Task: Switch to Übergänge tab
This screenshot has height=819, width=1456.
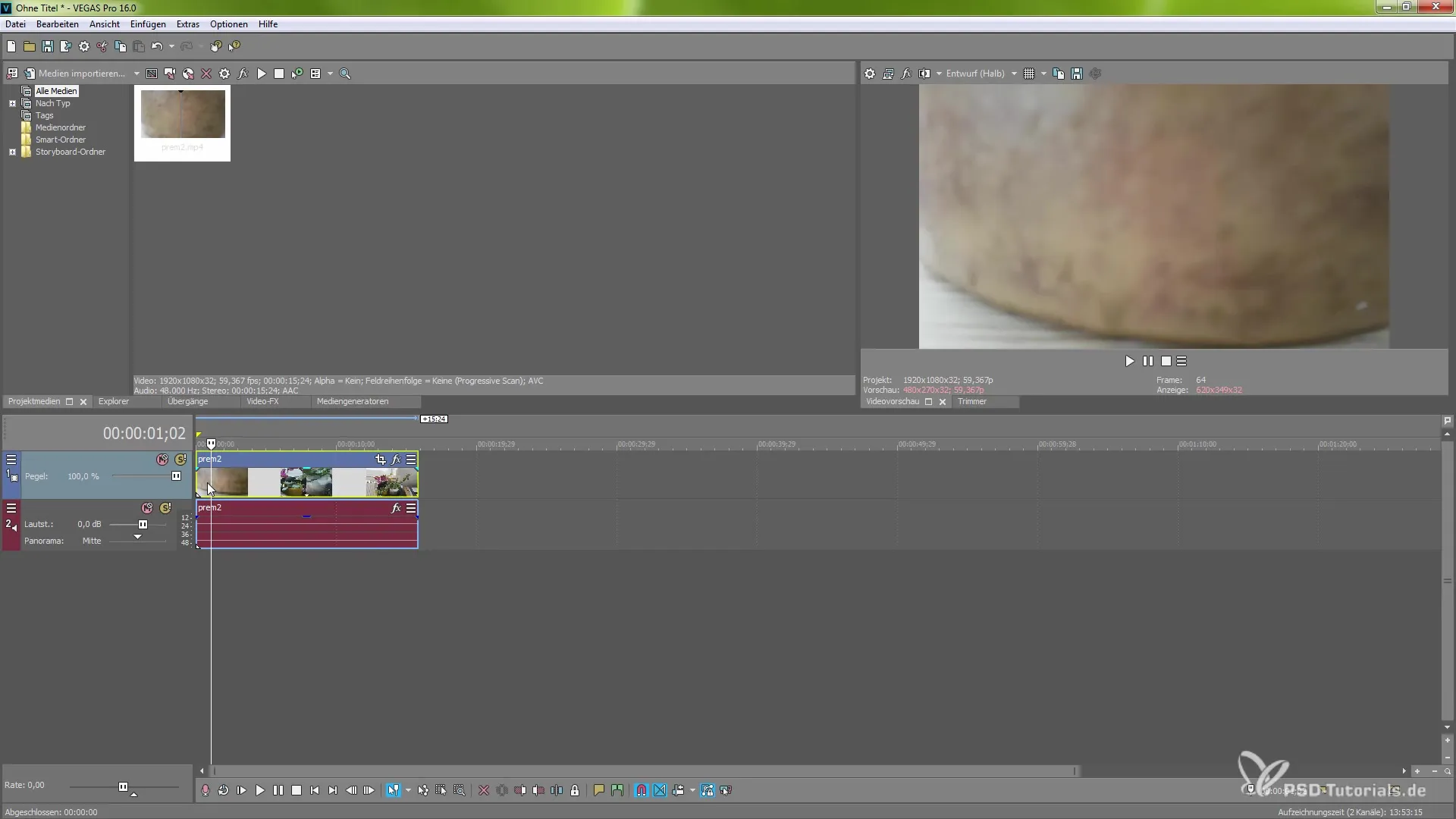Action: point(187,401)
